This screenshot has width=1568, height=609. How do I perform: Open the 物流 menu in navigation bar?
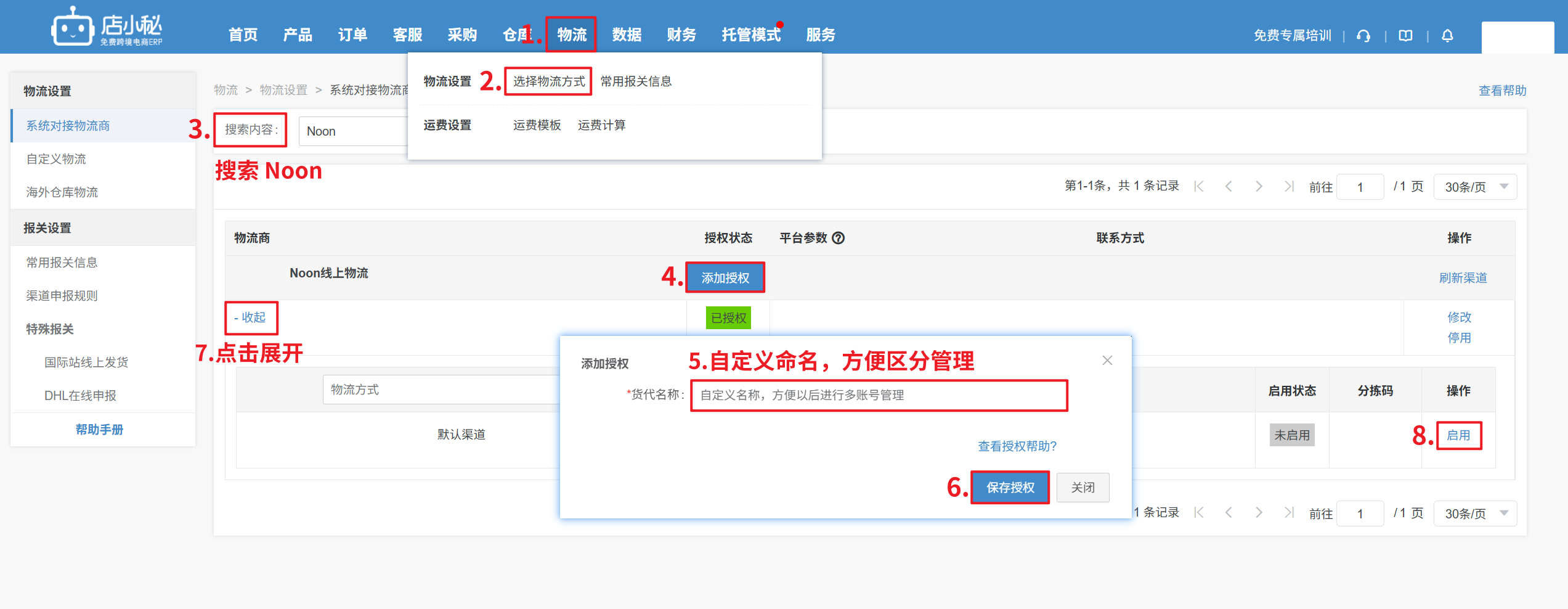(x=571, y=35)
